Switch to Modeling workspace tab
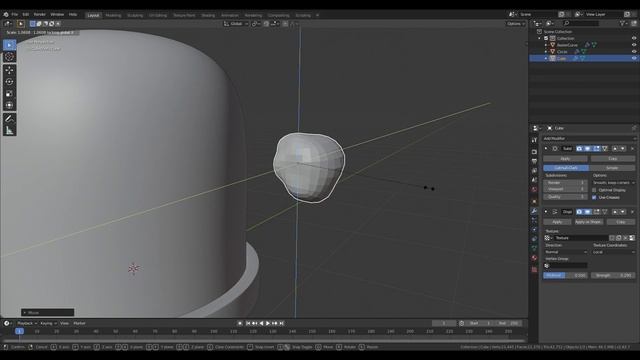The width and height of the screenshot is (640, 360). click(x=113, y=16)
